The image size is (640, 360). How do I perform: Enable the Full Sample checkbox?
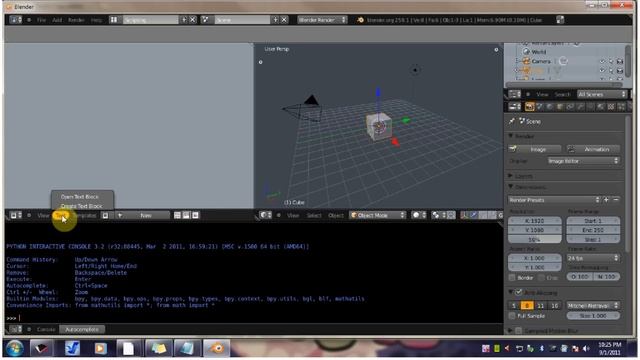click(512, 316)
